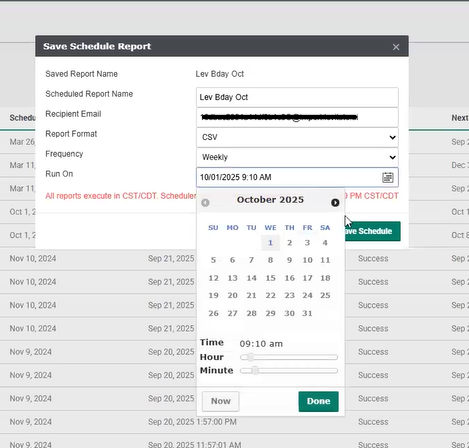Edit the Scheduled Report Name field
The height and width of the screenshot is (448, 469).
297,97
